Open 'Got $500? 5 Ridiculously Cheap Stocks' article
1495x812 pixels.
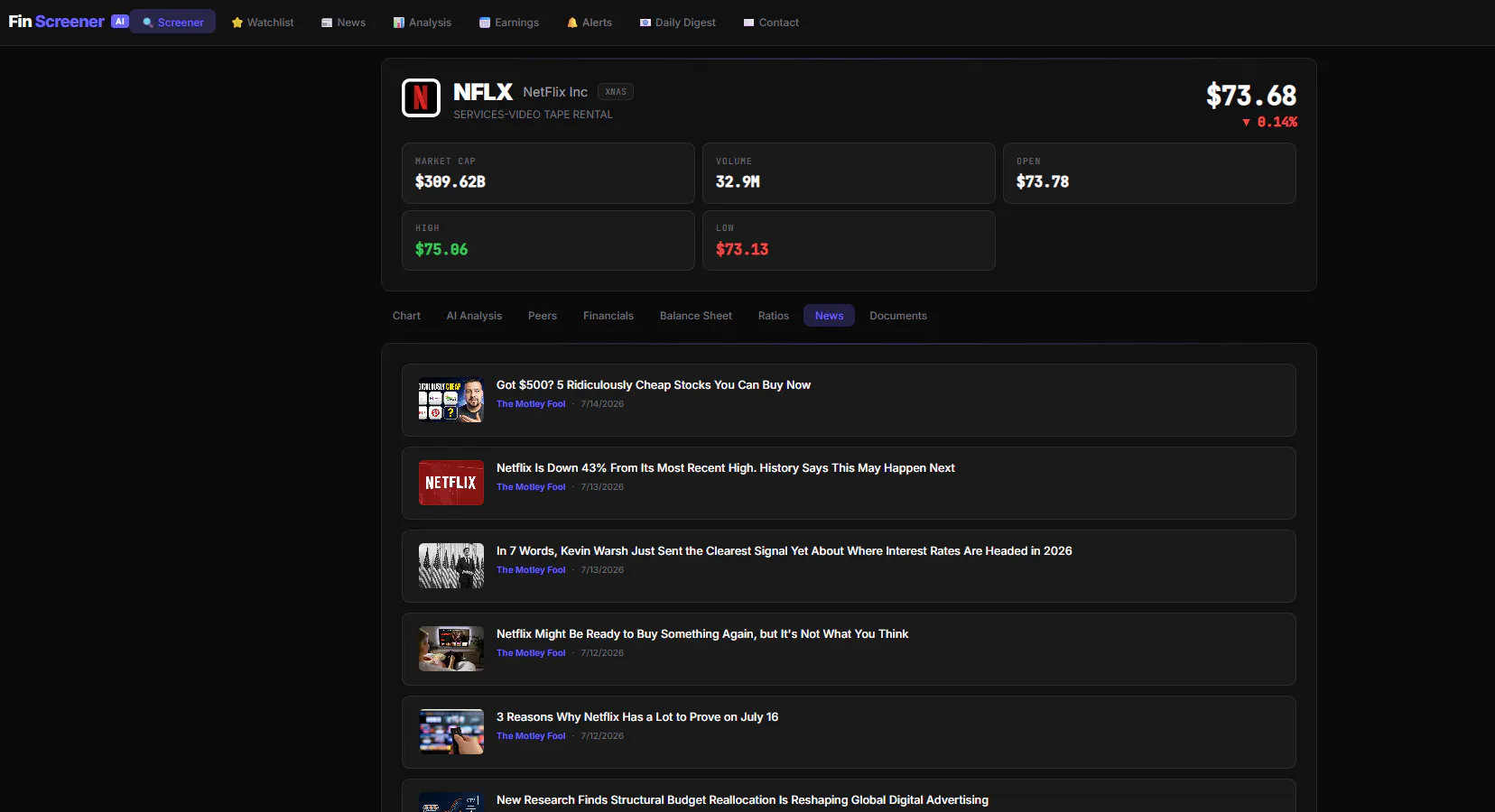click(x=849, y=401)
